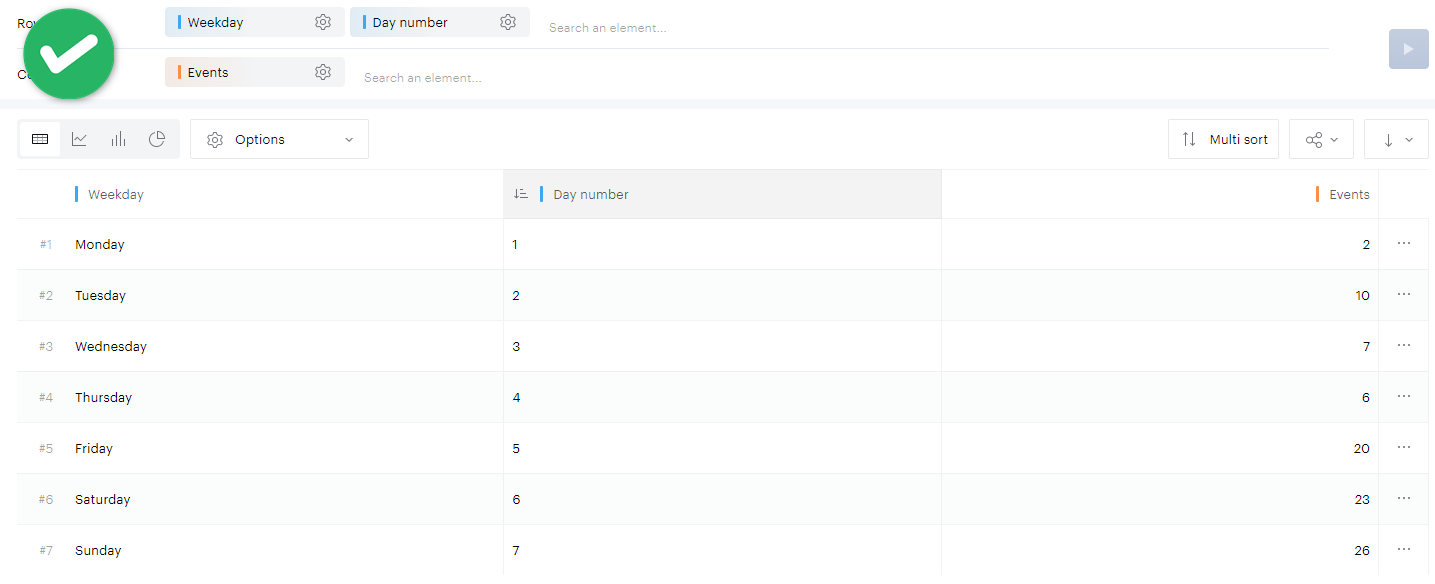The width and height of the screenshot is (1435, 584).
Task: Open settings gear for Weekday element
Action: tap(323, 22)
